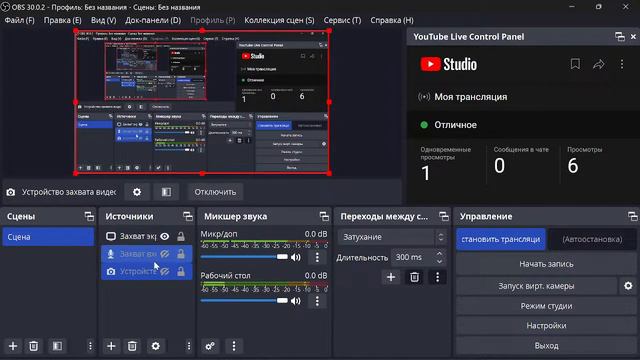
Task: Undock the Источники panel
Action: click(x=188, y=216)
